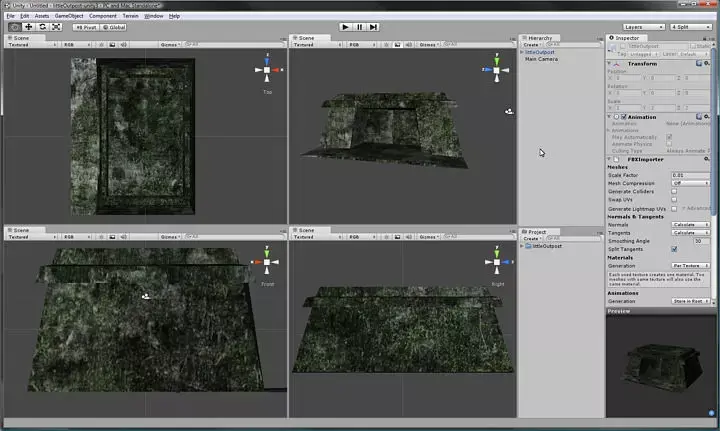Select the Scale tool in toolbar

coord(56,27)
